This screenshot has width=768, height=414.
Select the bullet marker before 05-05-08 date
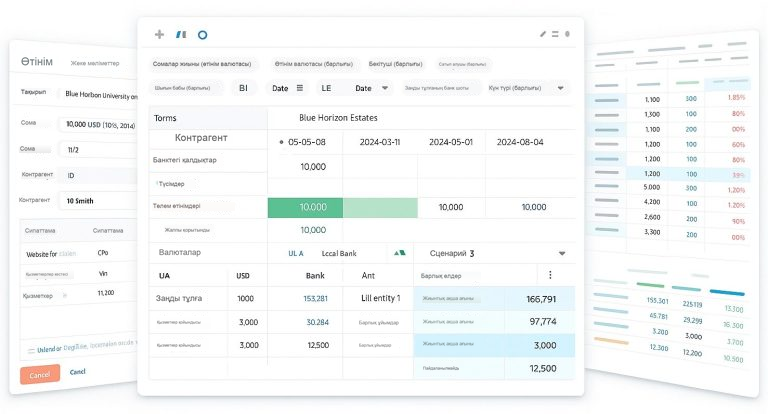pos(281,142)
